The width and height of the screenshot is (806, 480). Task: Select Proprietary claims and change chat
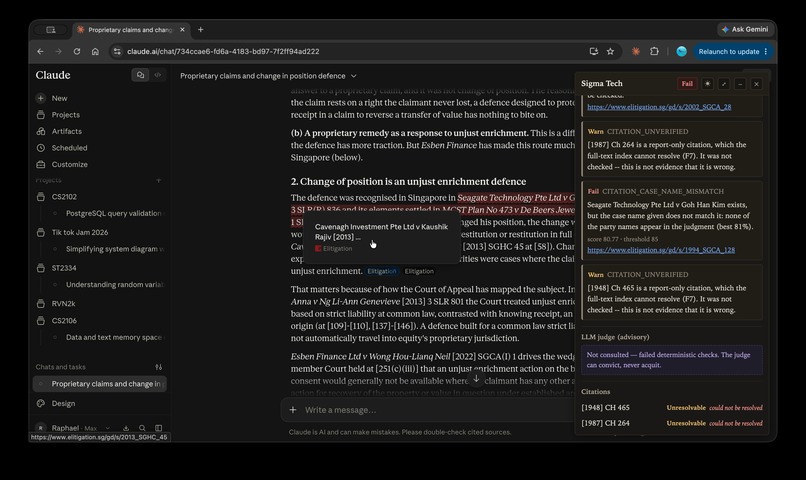[x=100, y=384]
